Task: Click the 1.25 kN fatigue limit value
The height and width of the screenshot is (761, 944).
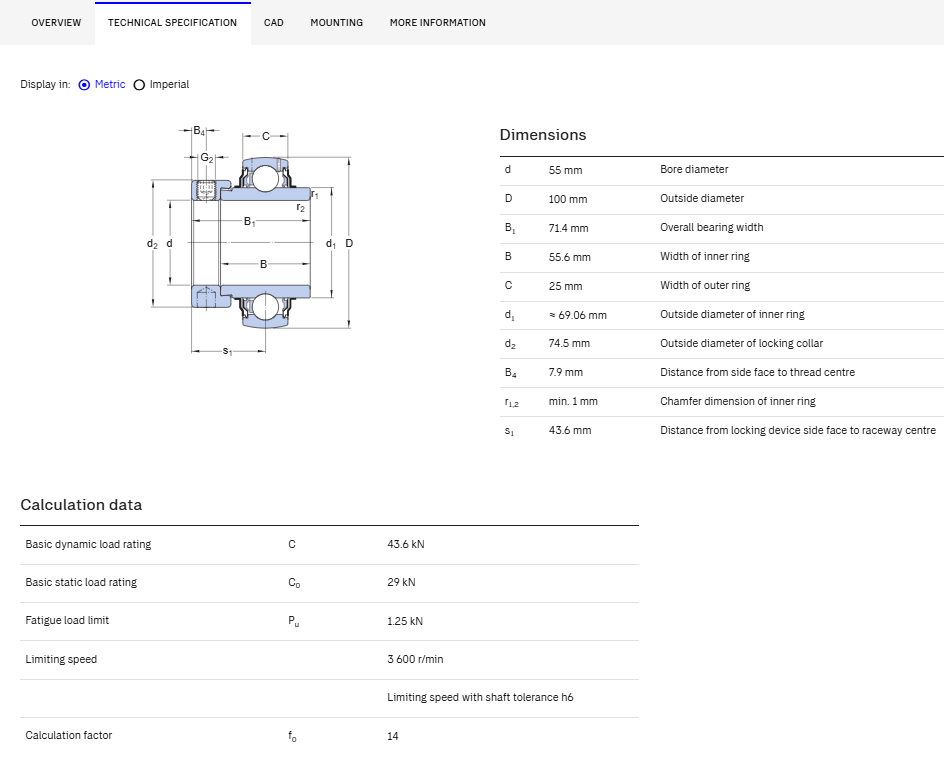Action: [405, 621]
